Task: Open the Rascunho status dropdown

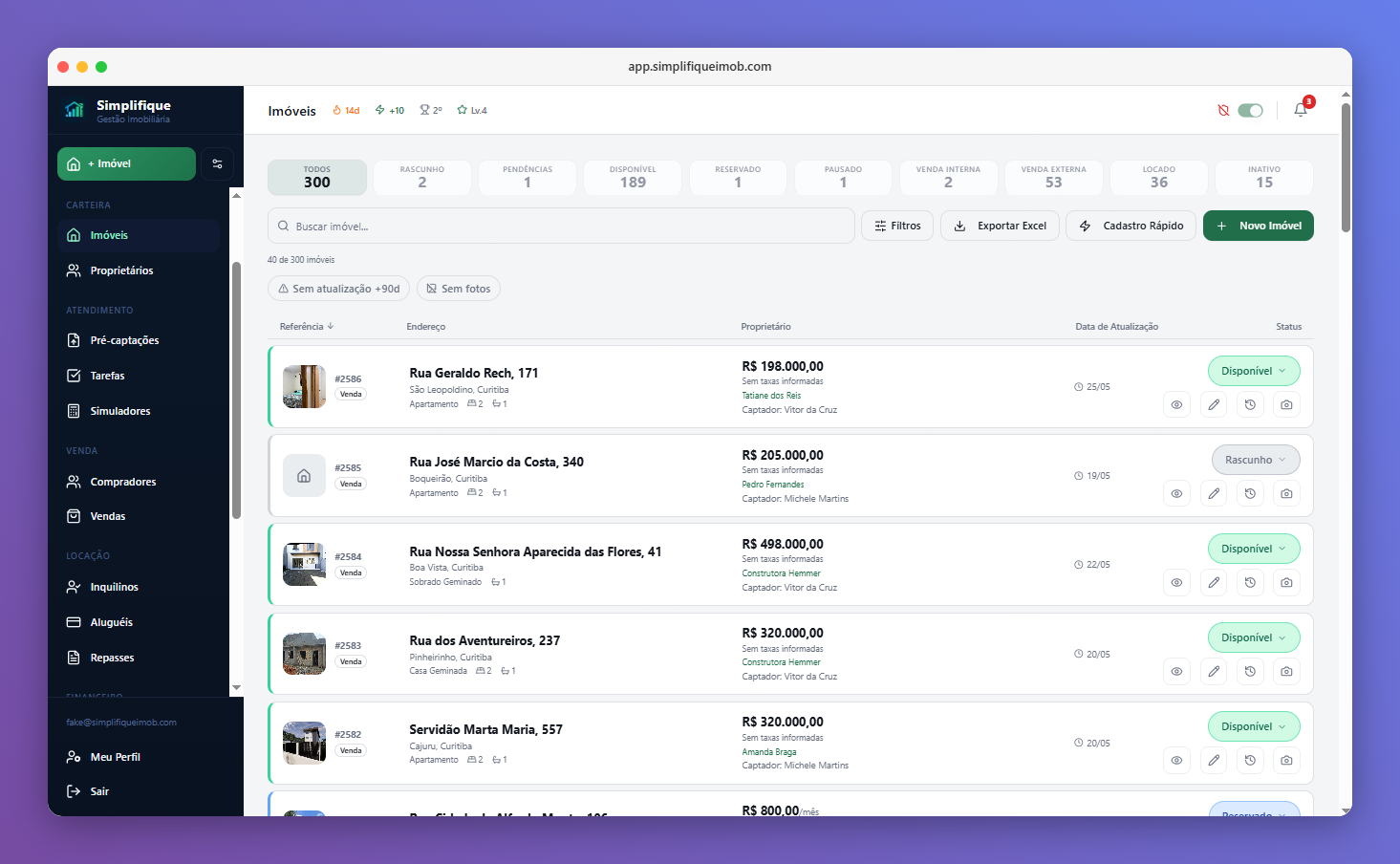Action: tap(1256, 460)
